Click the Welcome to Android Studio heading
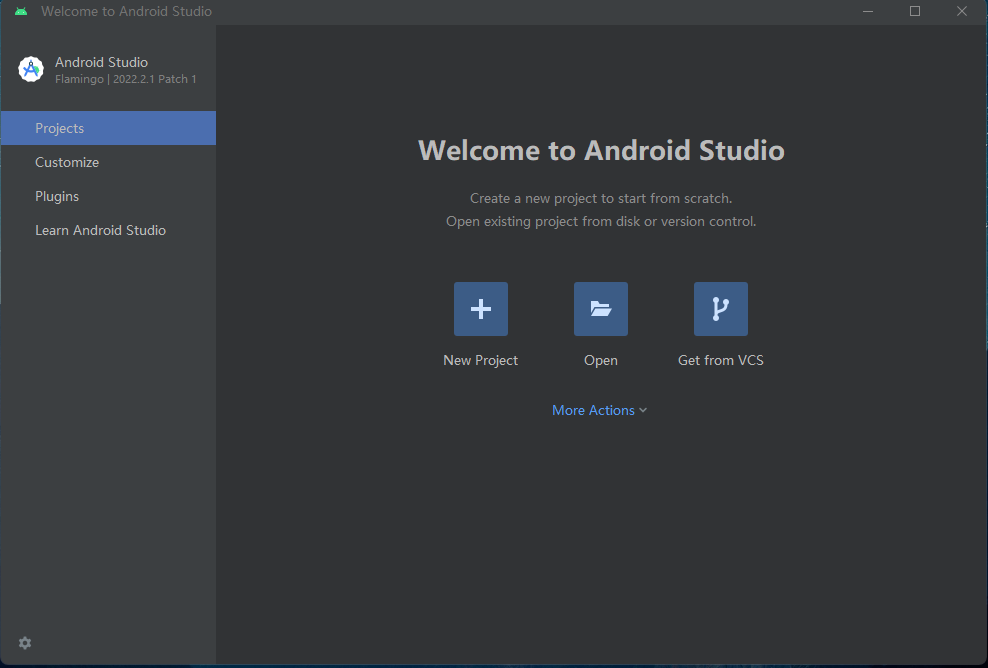This screenshot has width=988, height=668. point(601,150)
